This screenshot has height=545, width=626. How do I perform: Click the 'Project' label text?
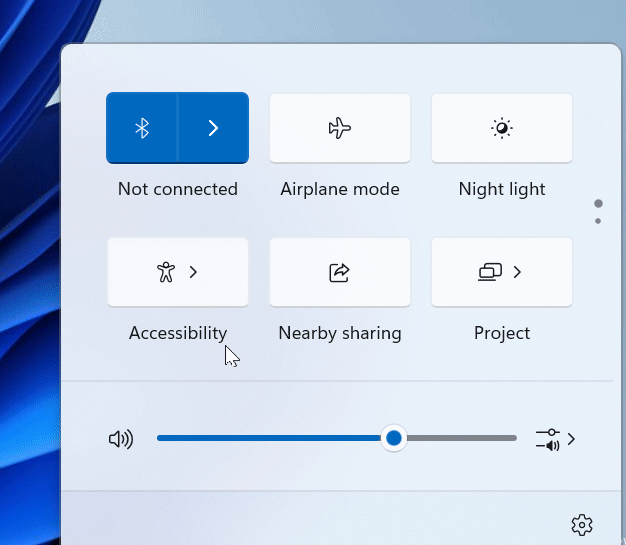502,333
